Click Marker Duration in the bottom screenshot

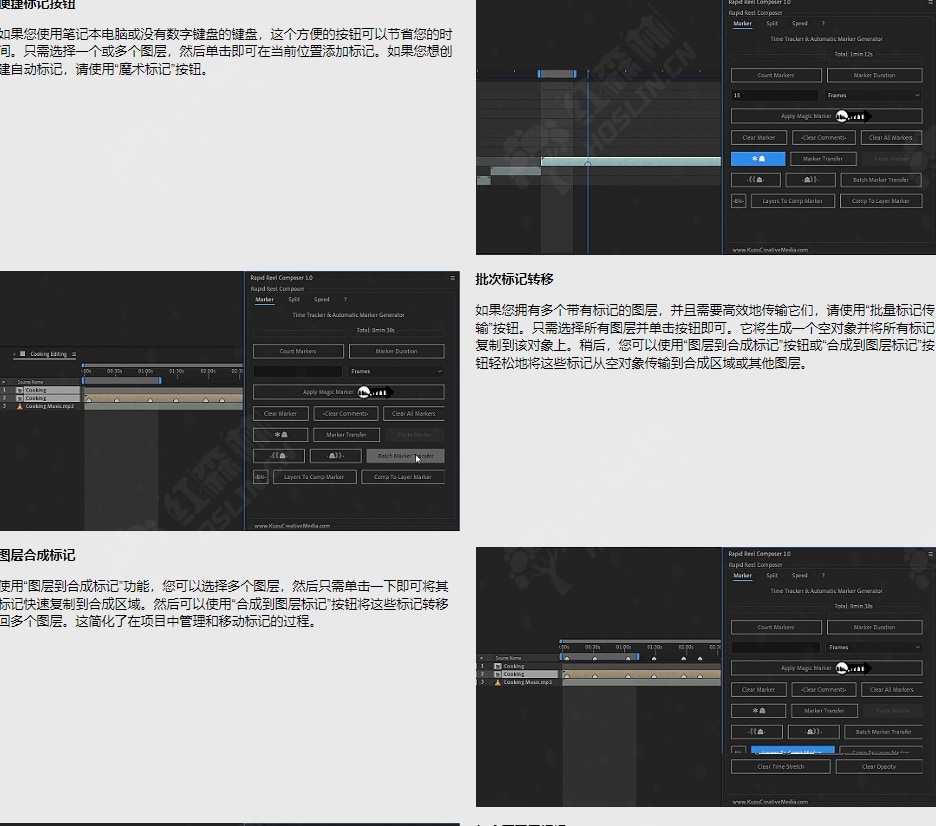pyautogui.click(x=875, y=627)
